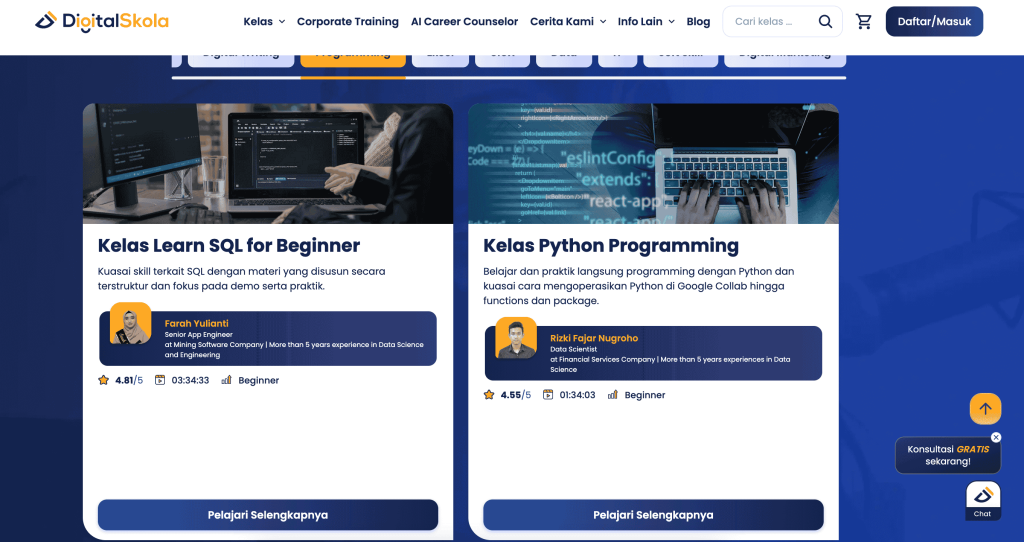Screen dimensions: 1024x542
Task: Click the instructor name Rizki Fajar Nugroho
Action: 594,338
